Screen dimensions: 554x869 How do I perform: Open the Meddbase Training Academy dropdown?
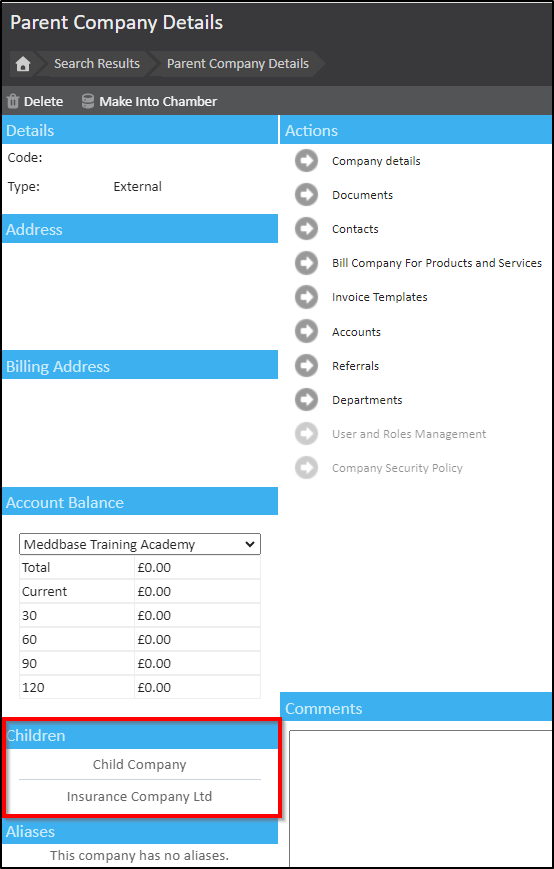pyautogui.click(x=140, y=544)
